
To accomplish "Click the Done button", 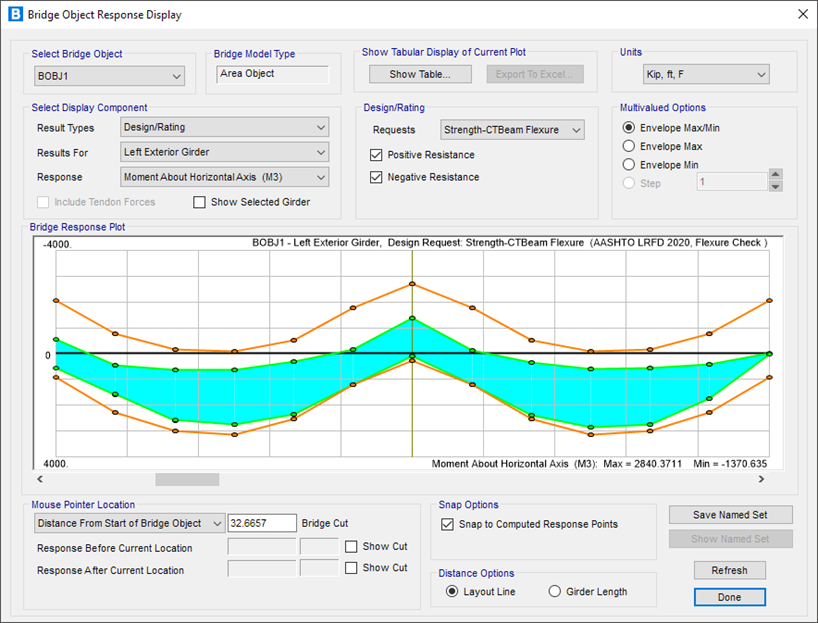I will click(730, 597).
